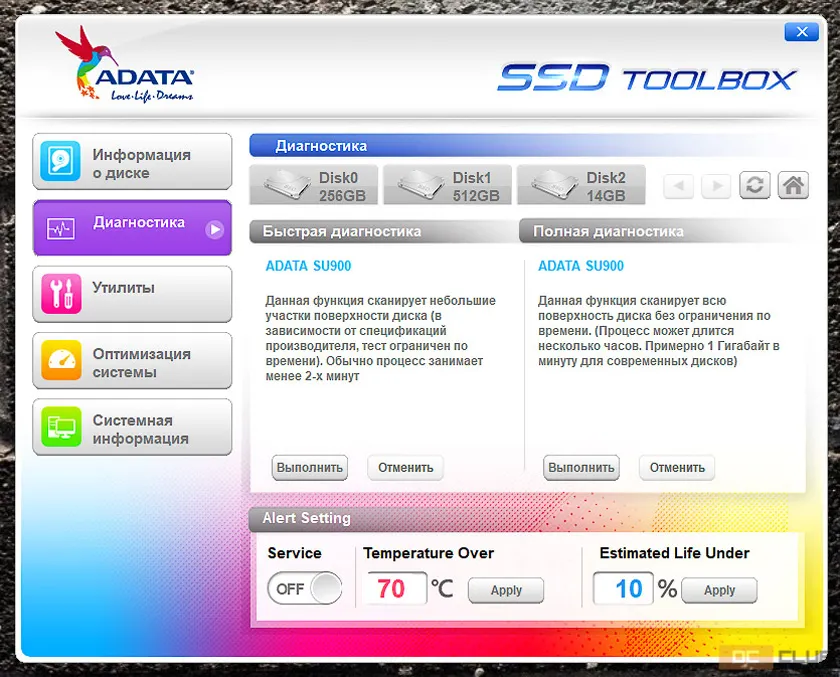Click the pink utilities tools icon
840x677 pixels.
coord(61,294)
